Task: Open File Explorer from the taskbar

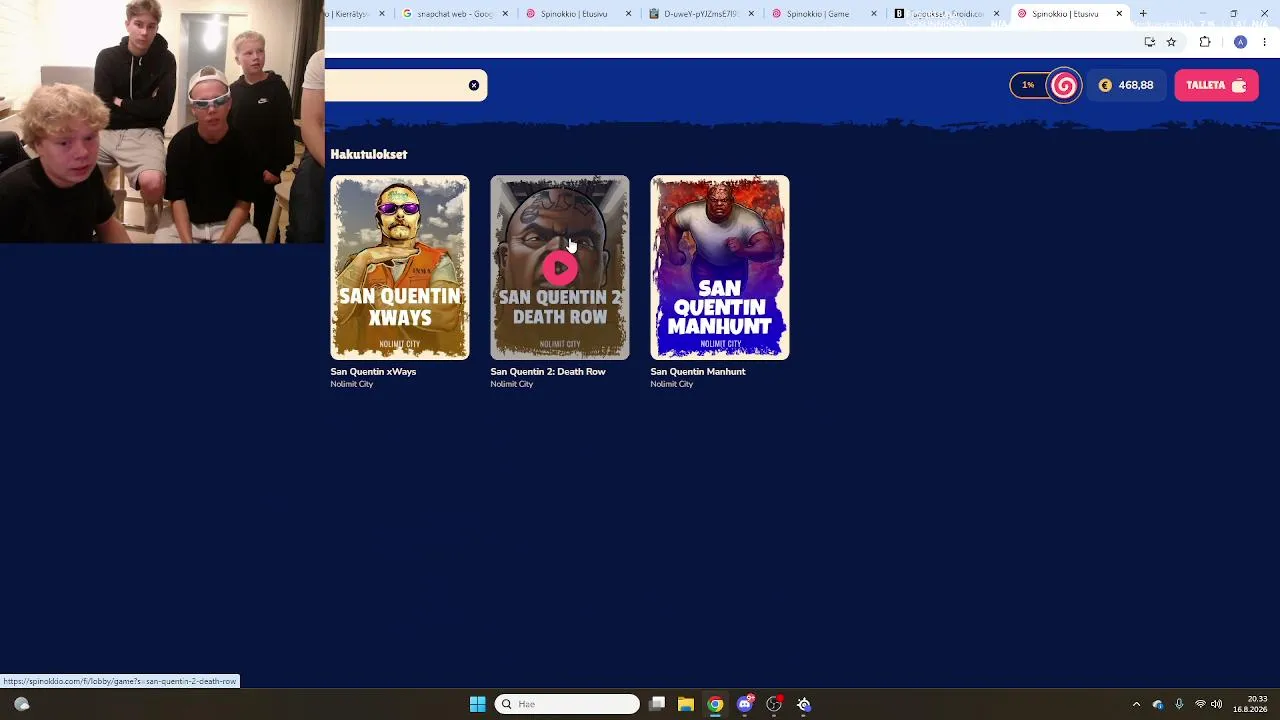Action: (x=686, y=704)
